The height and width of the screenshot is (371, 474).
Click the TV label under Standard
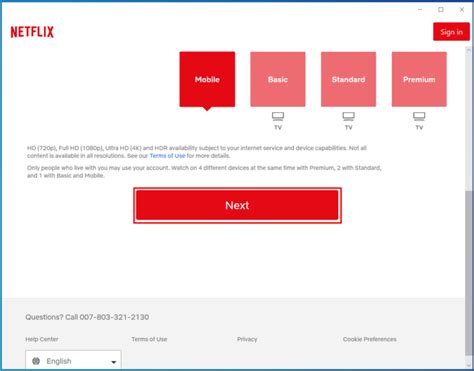tap(348, 127)
